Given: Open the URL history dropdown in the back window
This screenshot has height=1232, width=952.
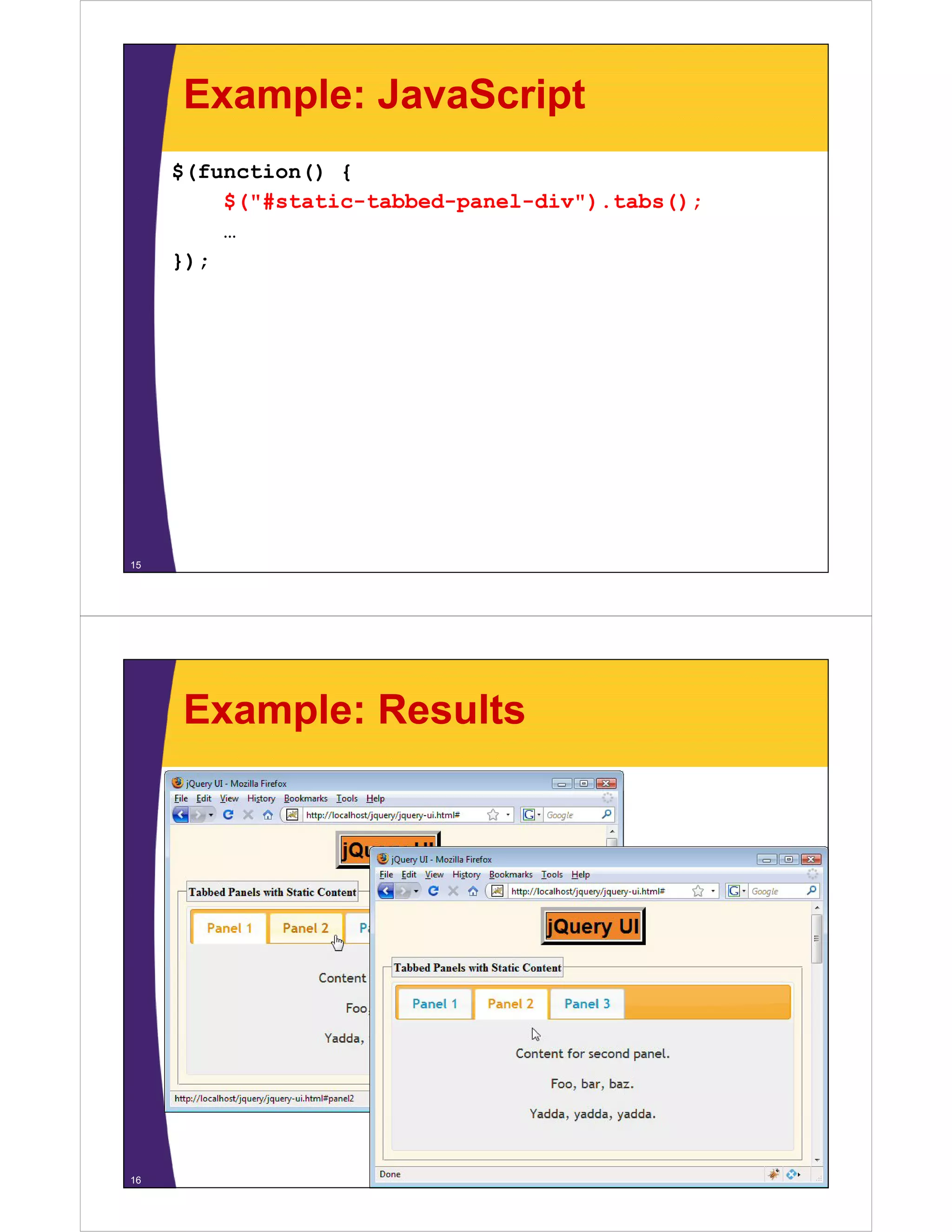Looking at the screenshot, I should coord(508,815).
